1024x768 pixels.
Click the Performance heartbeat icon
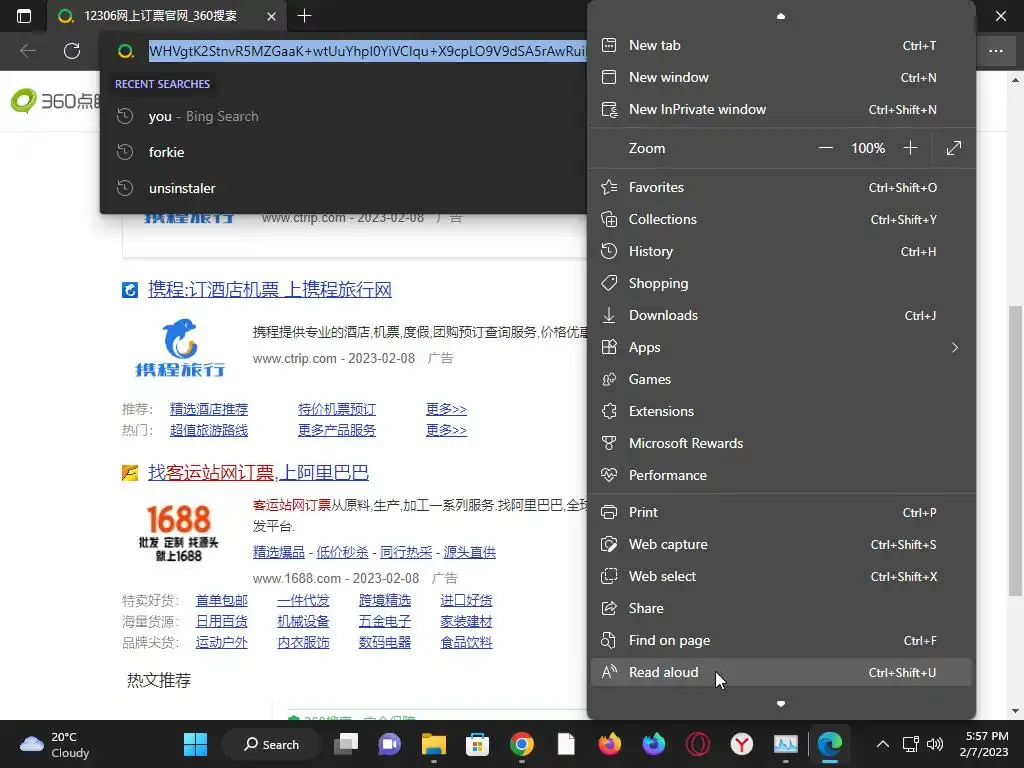pyautogui.click(x=609, y=475)
